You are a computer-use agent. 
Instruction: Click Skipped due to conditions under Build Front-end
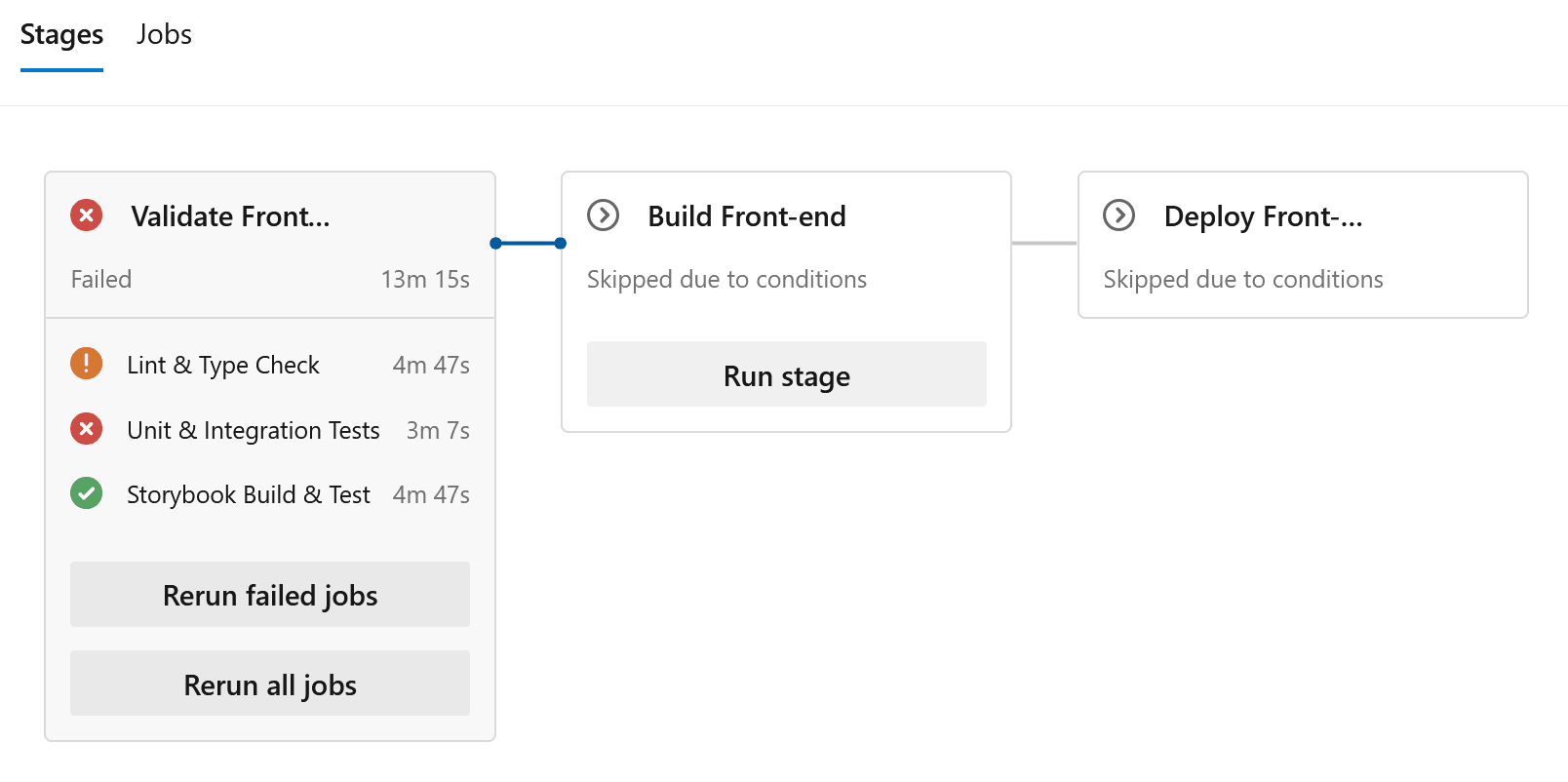(x=726, y=280)
